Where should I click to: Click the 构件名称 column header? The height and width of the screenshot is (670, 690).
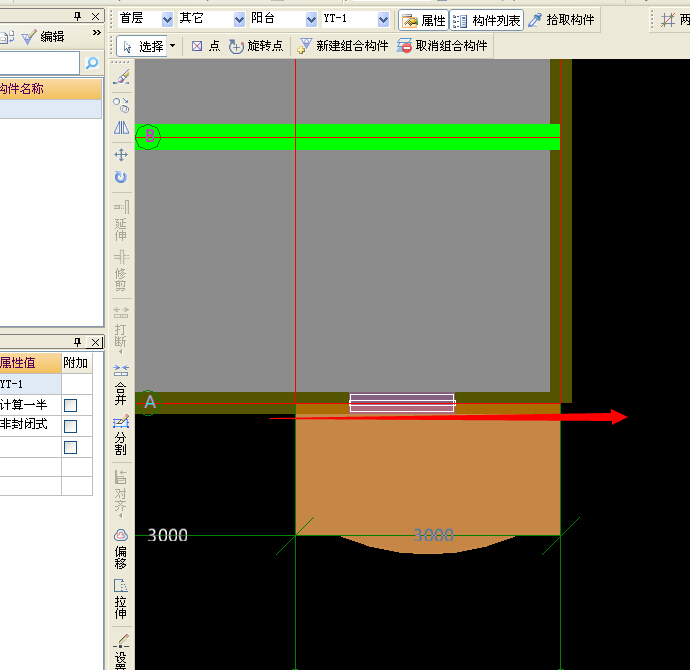point(50,89)
